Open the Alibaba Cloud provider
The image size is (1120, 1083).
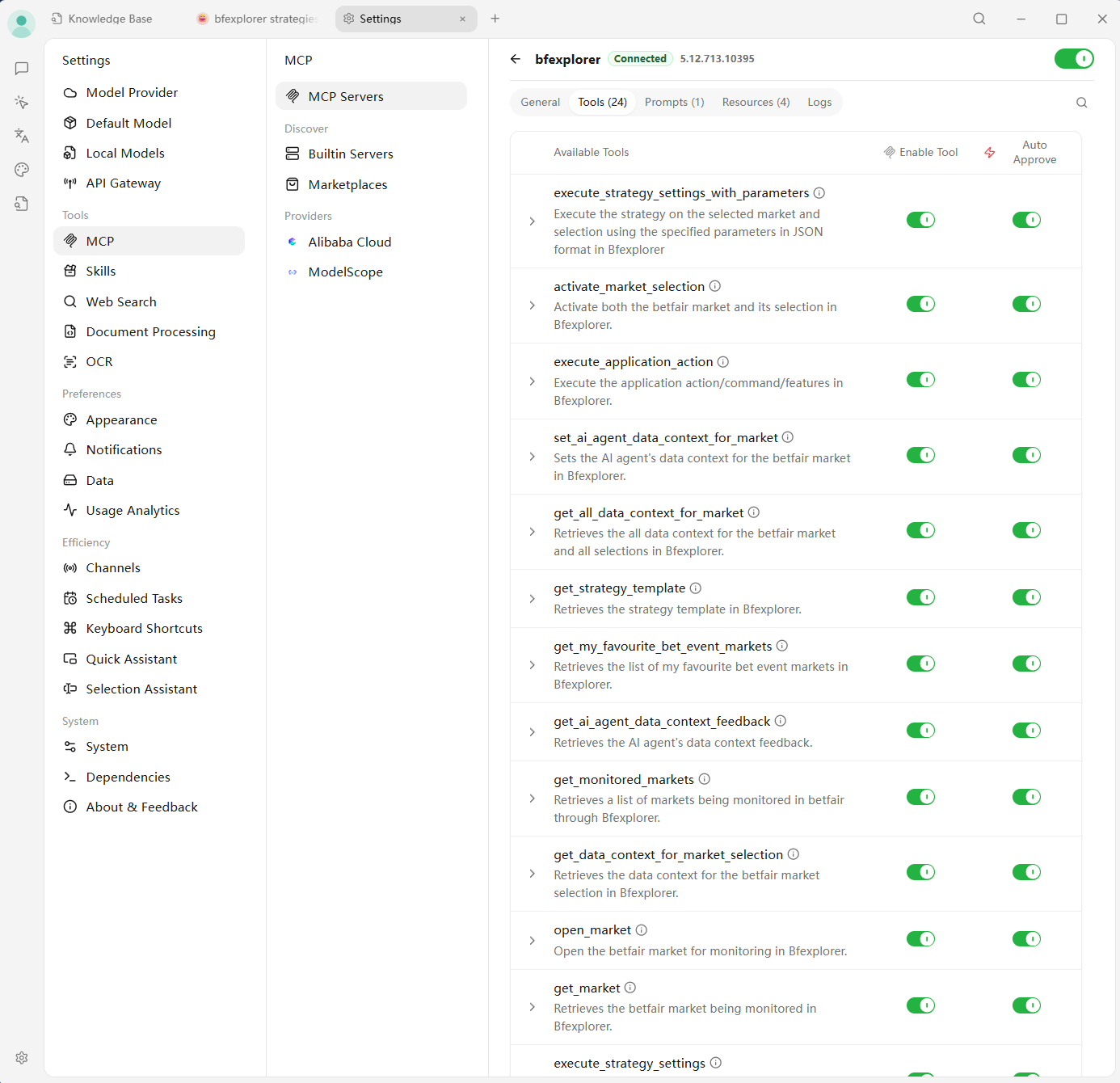(371, 242)
